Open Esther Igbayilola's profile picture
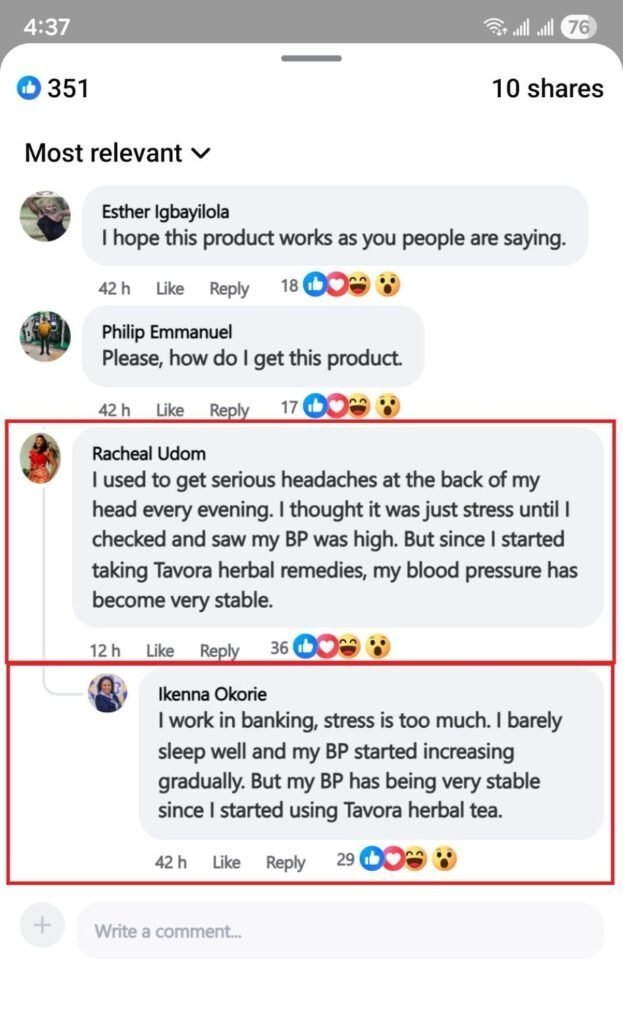Image resolution: width=623 pixels, height=1024 pixels. coord(44,216)
